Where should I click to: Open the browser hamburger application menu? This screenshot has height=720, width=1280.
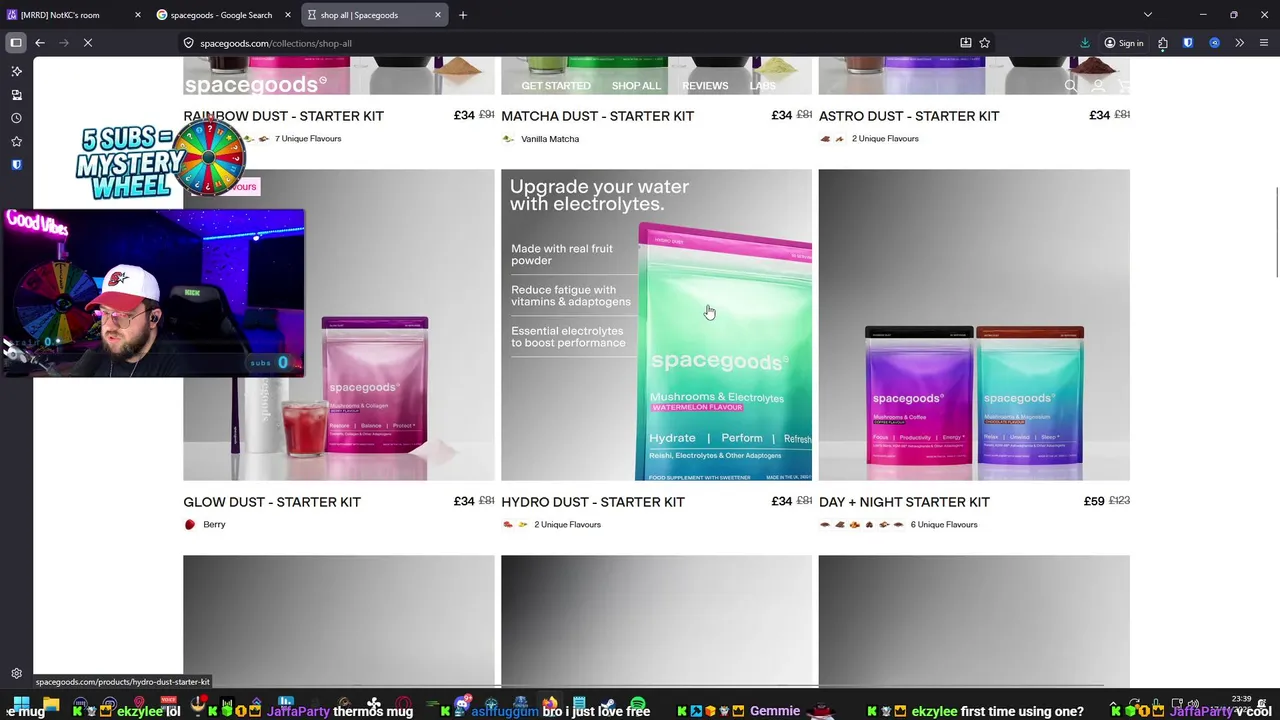coord(1264,43)
